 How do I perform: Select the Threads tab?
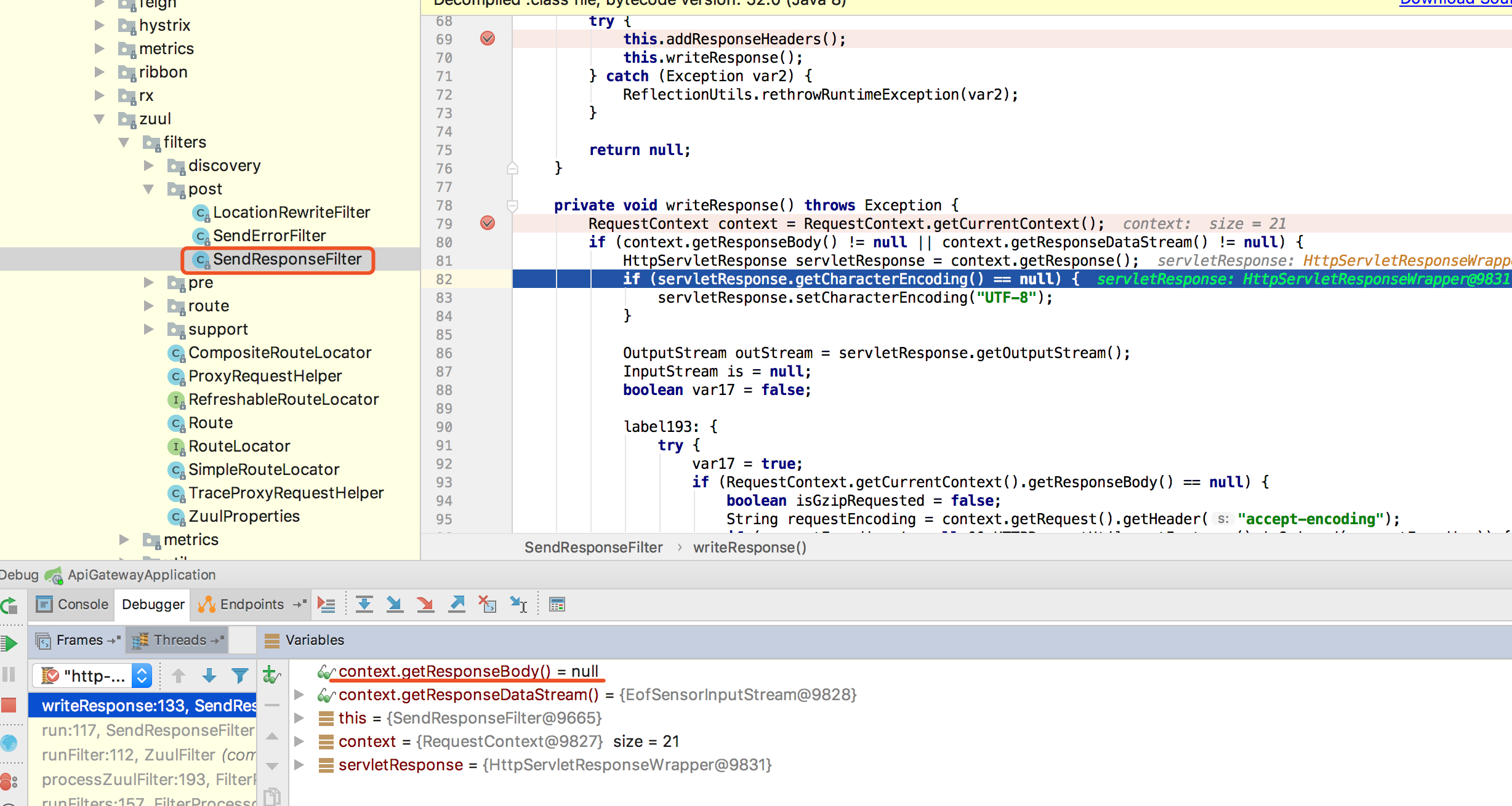(x=178, y=640)
